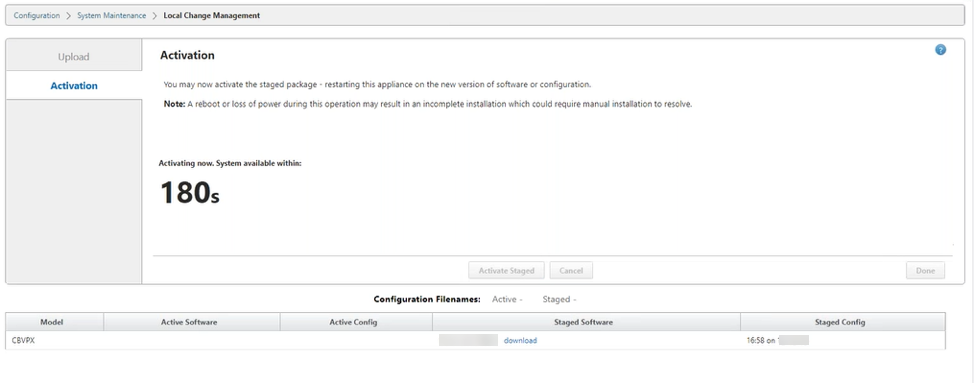
Task: Click the Staged Config column header
Action: click(x=840, y=322)
